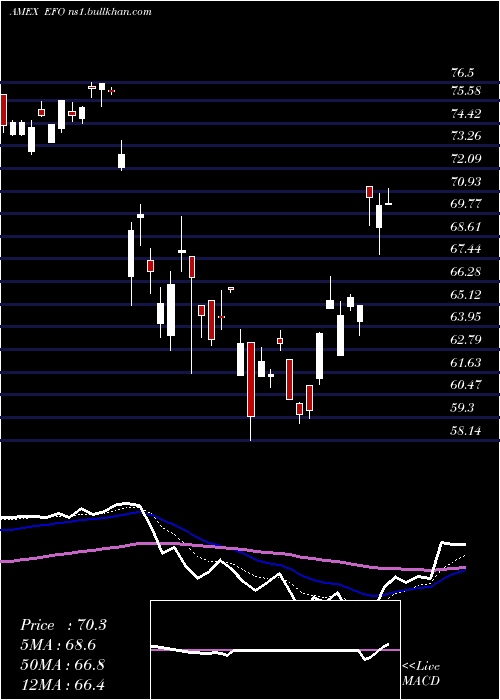Select the 72.09 price axis label

pyautogui.click(x=466, y=159)
